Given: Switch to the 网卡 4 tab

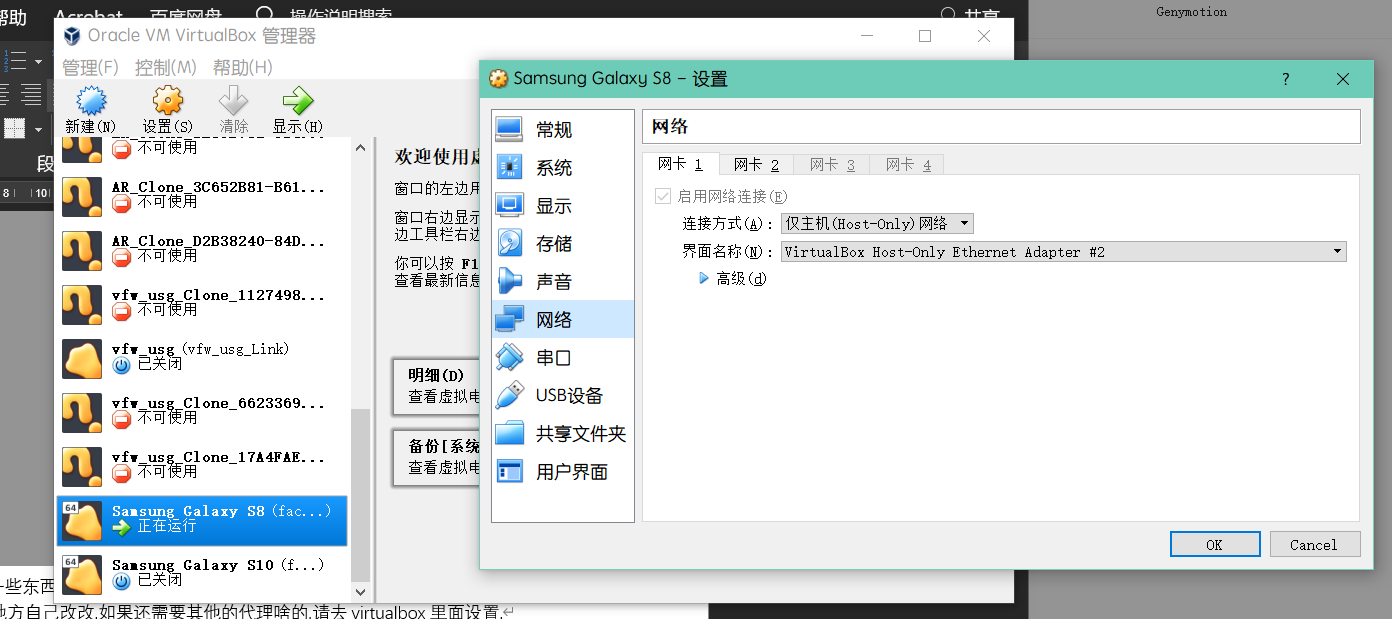Looking at the screenshot, I should click(908, 165).
